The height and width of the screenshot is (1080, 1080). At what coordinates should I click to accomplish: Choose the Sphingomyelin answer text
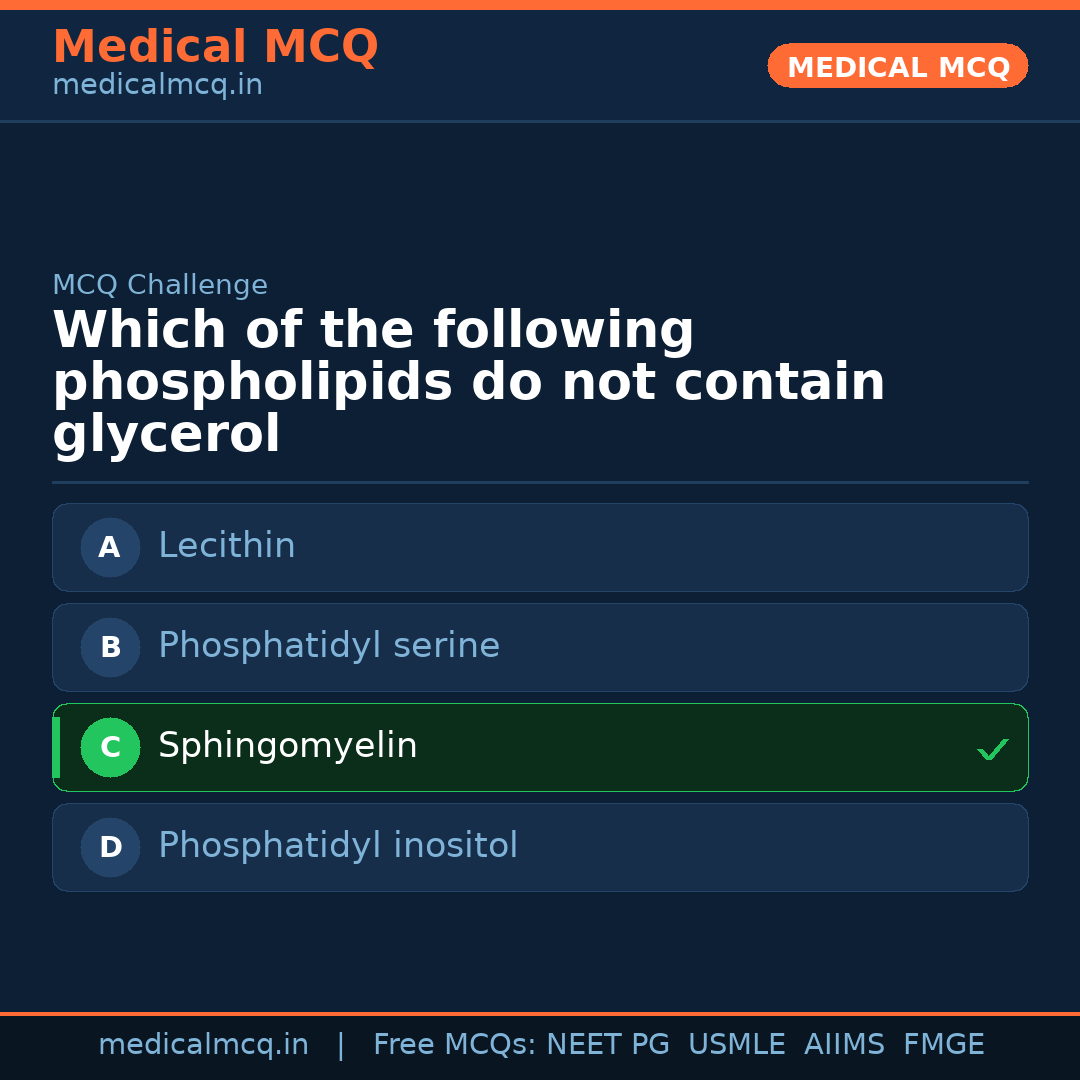288,746
